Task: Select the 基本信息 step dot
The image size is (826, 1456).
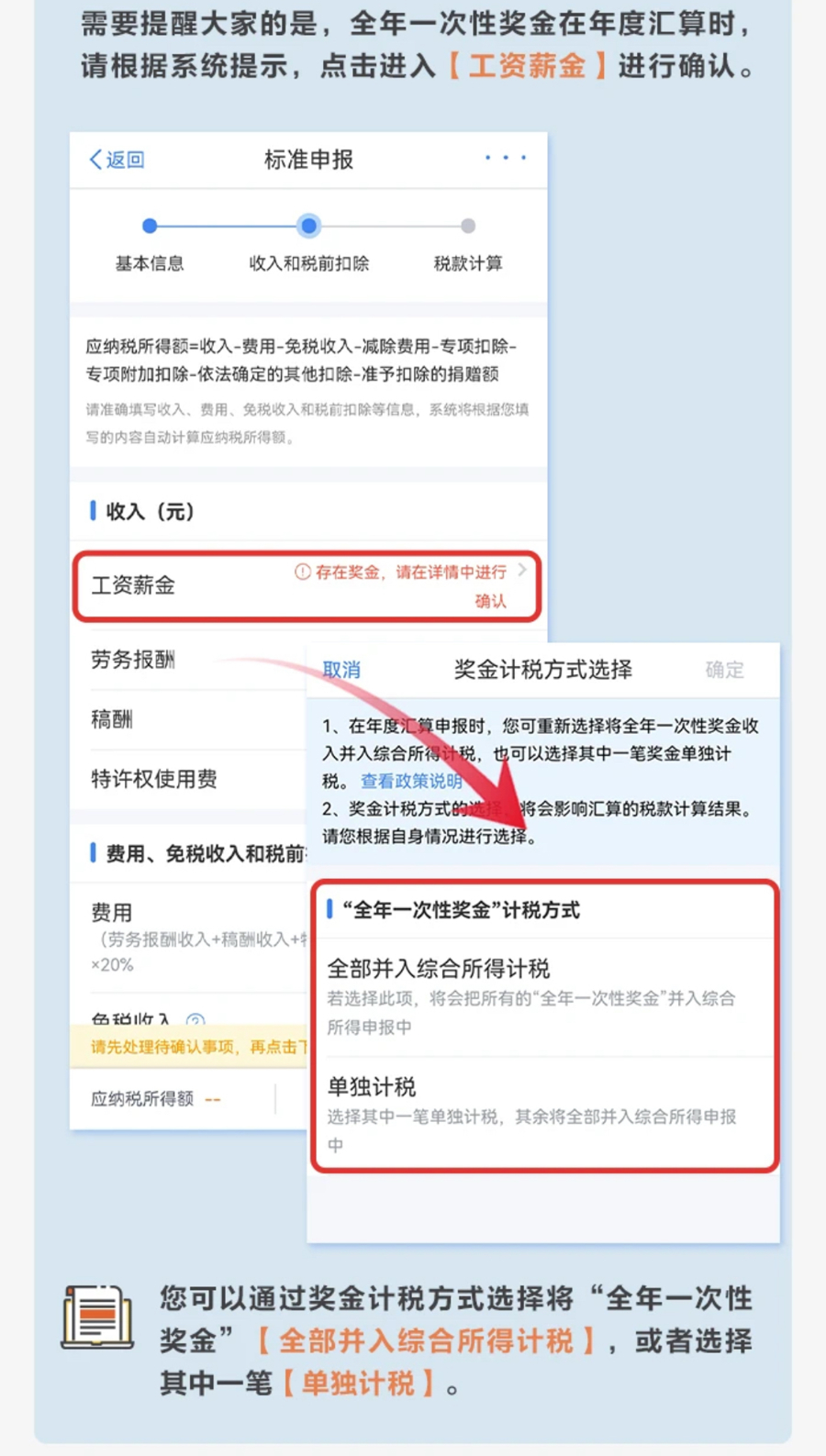Action: 150,226
